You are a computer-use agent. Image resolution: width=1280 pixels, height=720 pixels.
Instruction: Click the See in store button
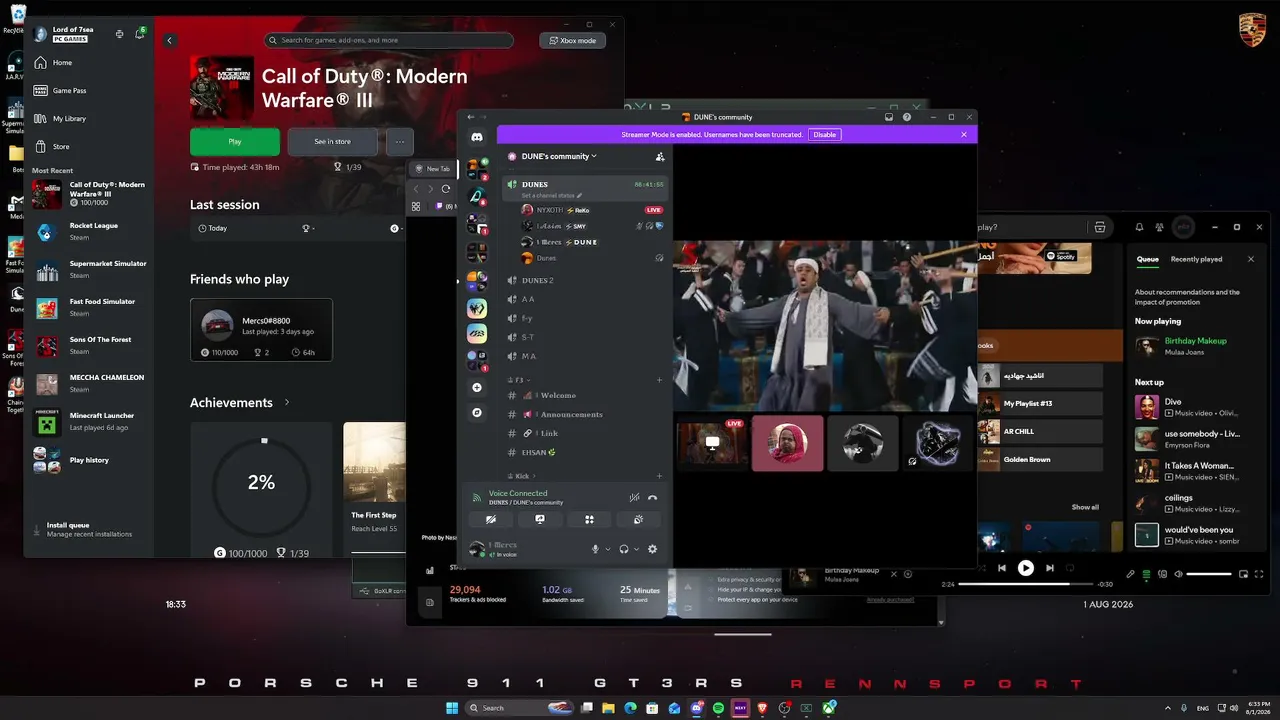tap(332, 142)
